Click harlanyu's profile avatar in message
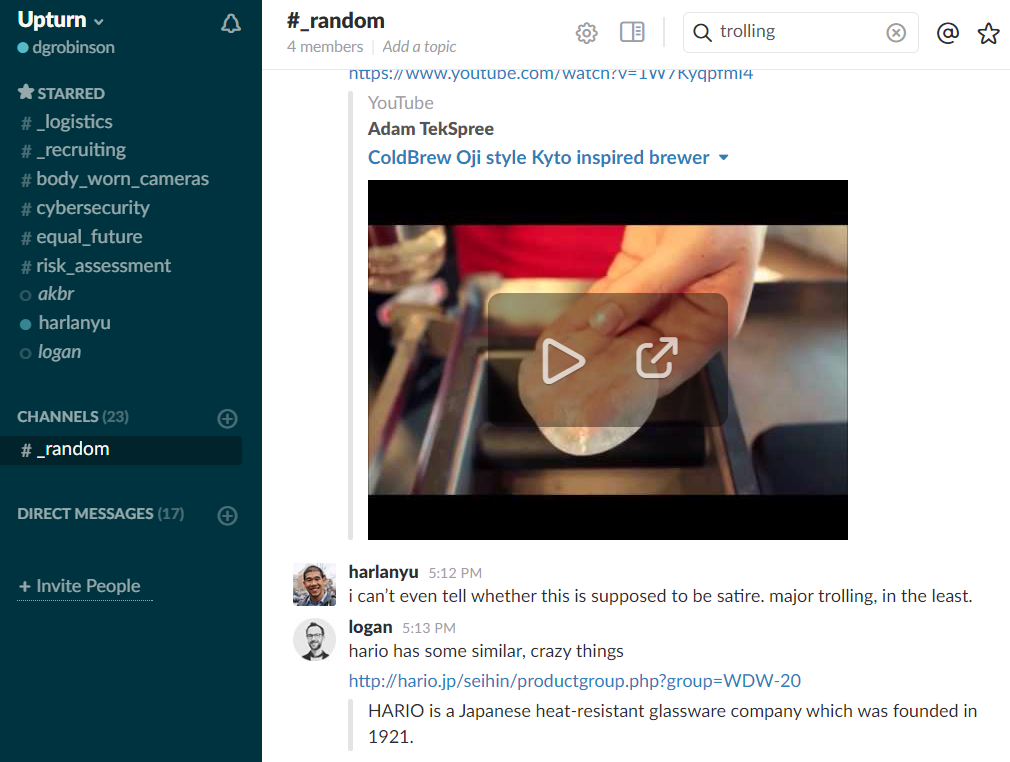Image resolution: width=1010 pixels, height=762 pixels. (314, 584)
